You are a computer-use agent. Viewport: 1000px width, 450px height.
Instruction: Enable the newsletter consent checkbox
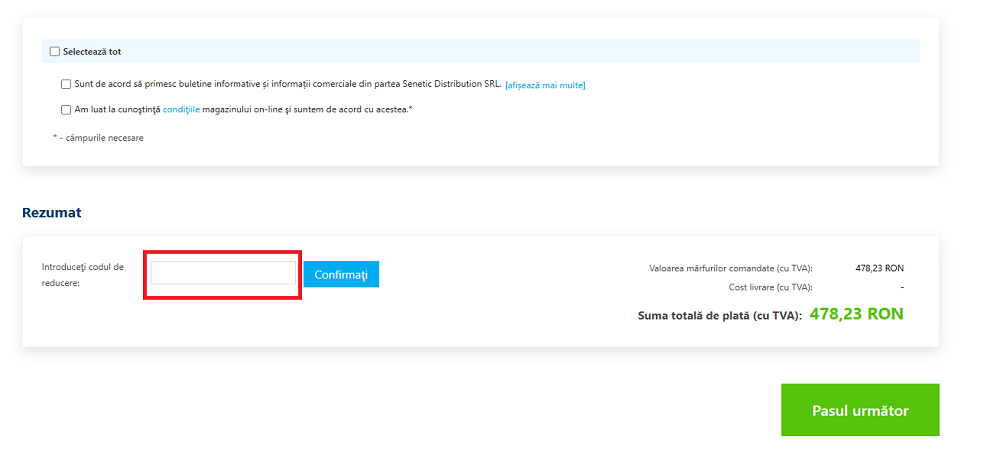pos(66,85)
